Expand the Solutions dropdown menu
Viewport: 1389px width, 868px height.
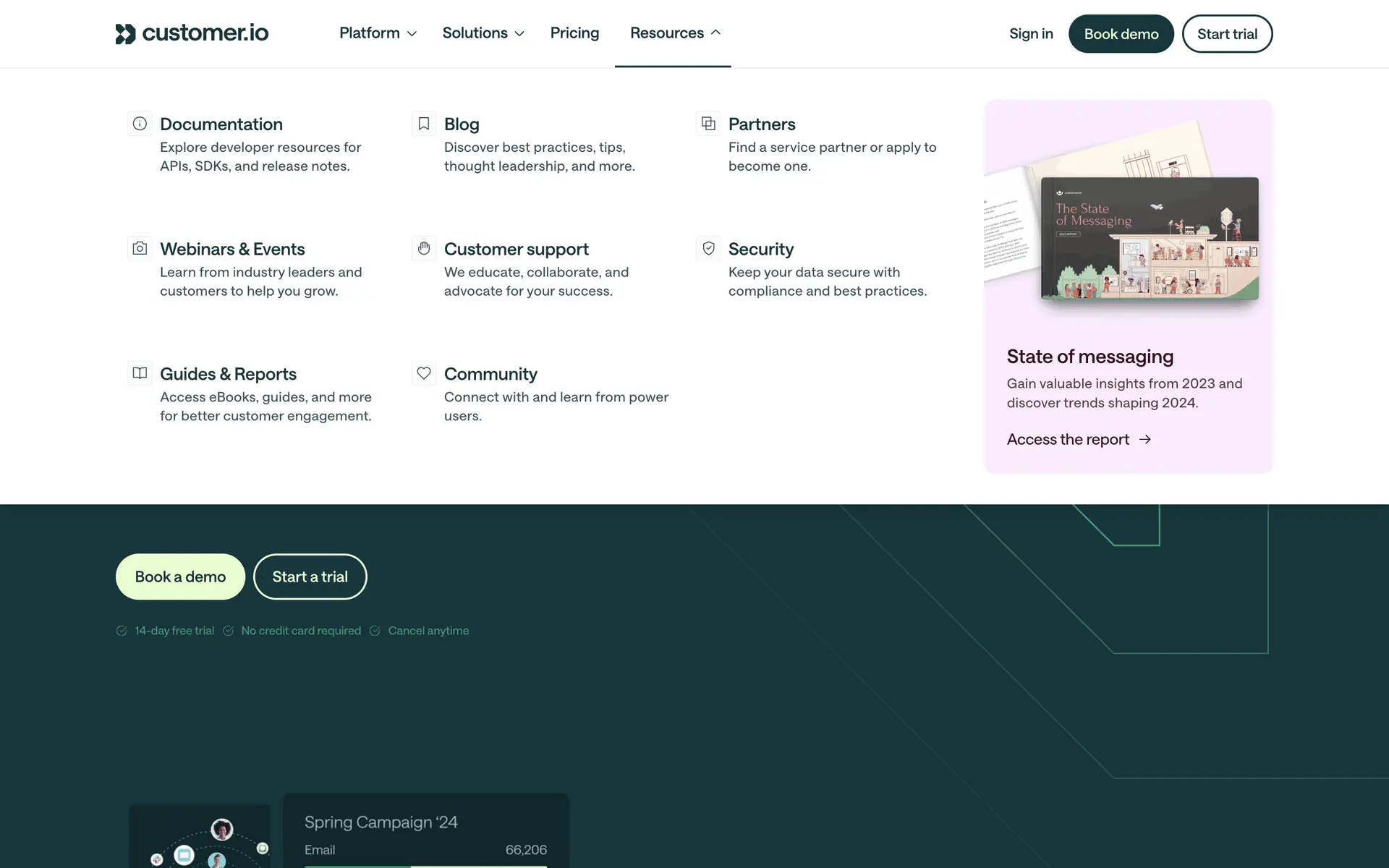pyautogui.click(x=483, y=33)
